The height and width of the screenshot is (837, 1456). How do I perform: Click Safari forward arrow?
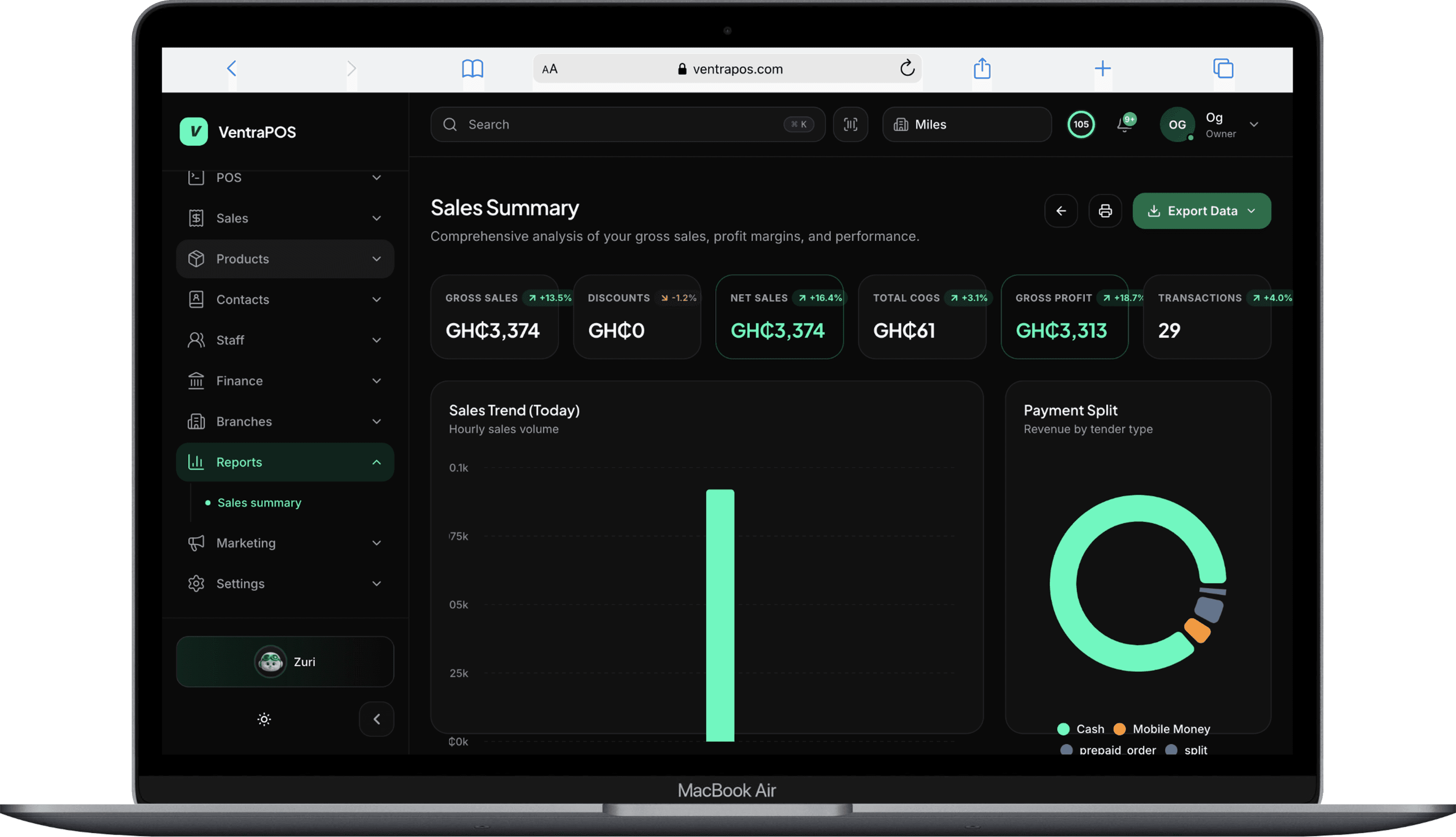(352, 69)
